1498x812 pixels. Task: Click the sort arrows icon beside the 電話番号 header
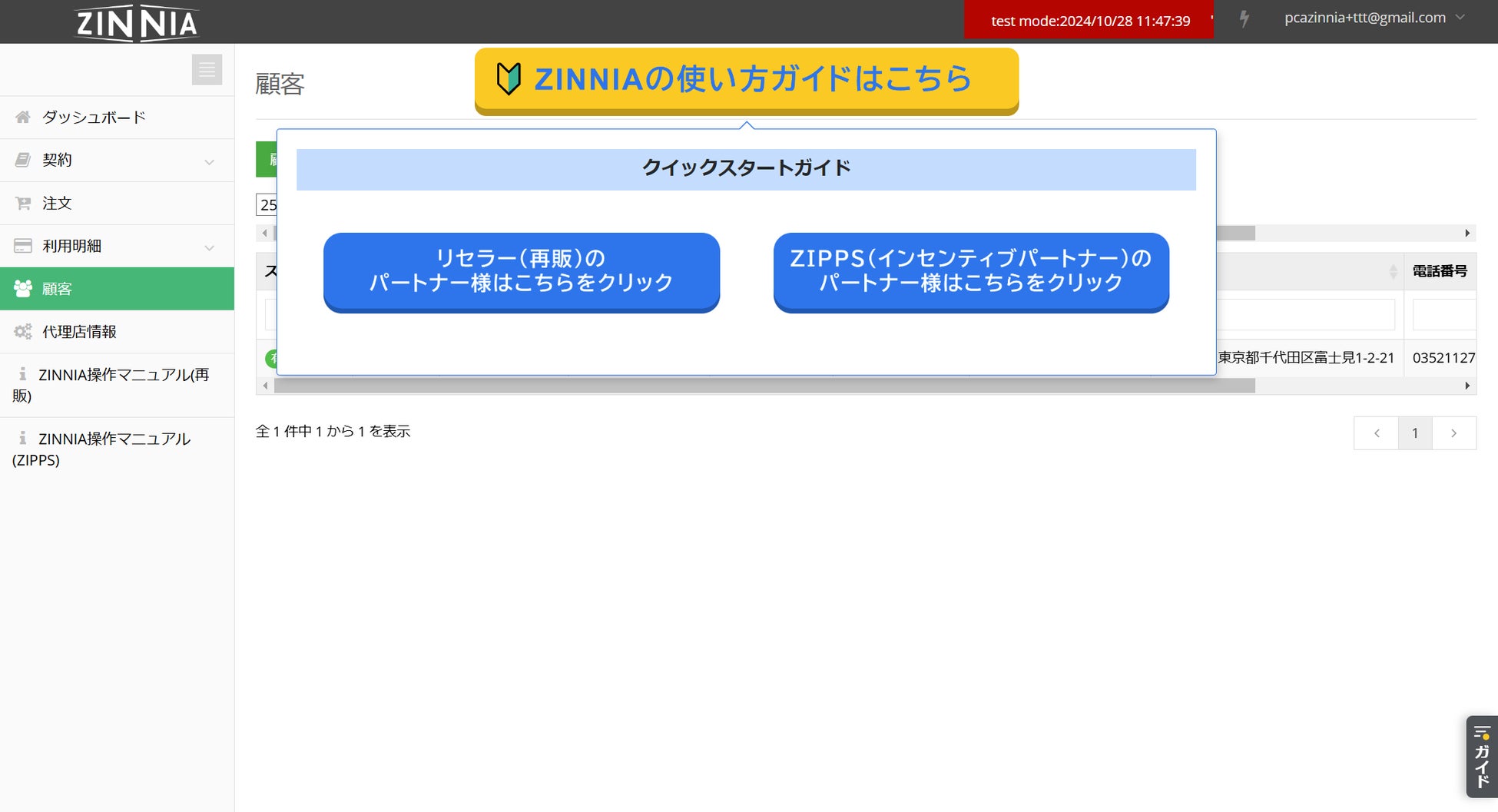pyautogui.click(x=1394, y=271)
